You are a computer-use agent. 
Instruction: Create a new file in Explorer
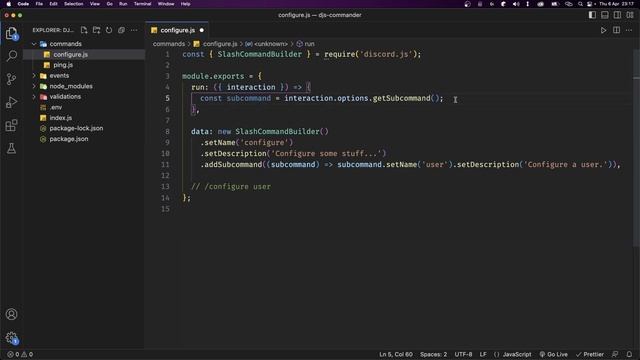tap(84, 30)
